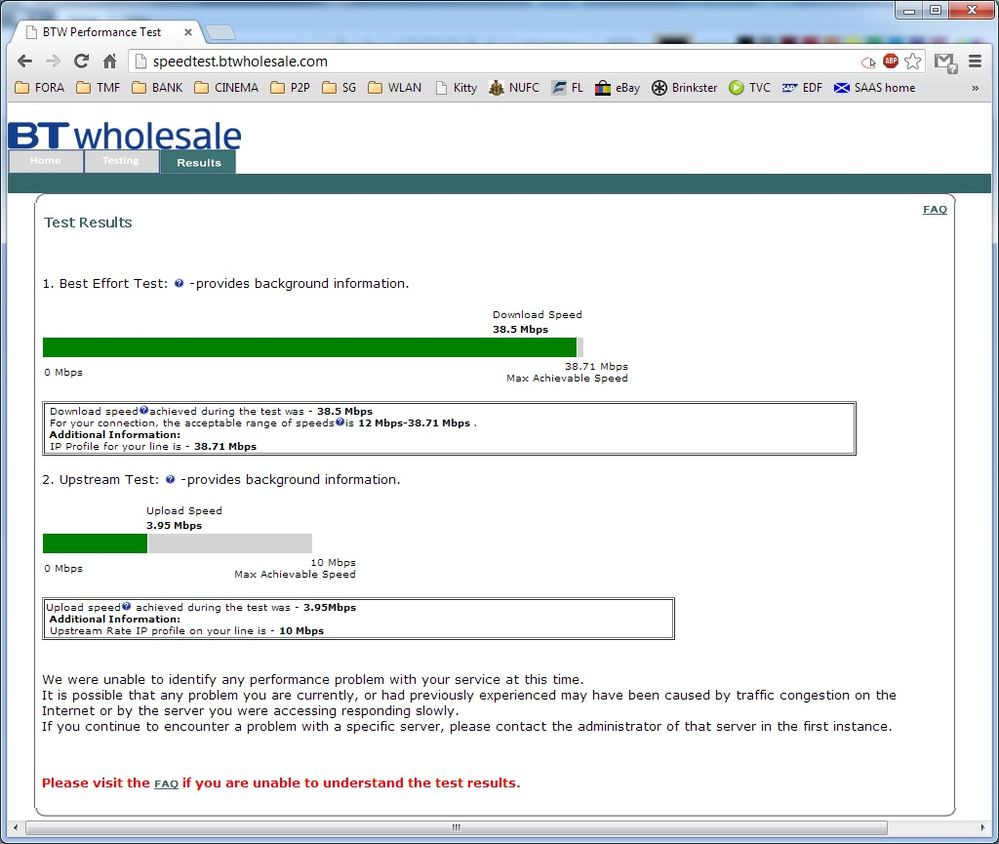
Task: Click the scroll left arrow
Action: click(x=15, y=827)
